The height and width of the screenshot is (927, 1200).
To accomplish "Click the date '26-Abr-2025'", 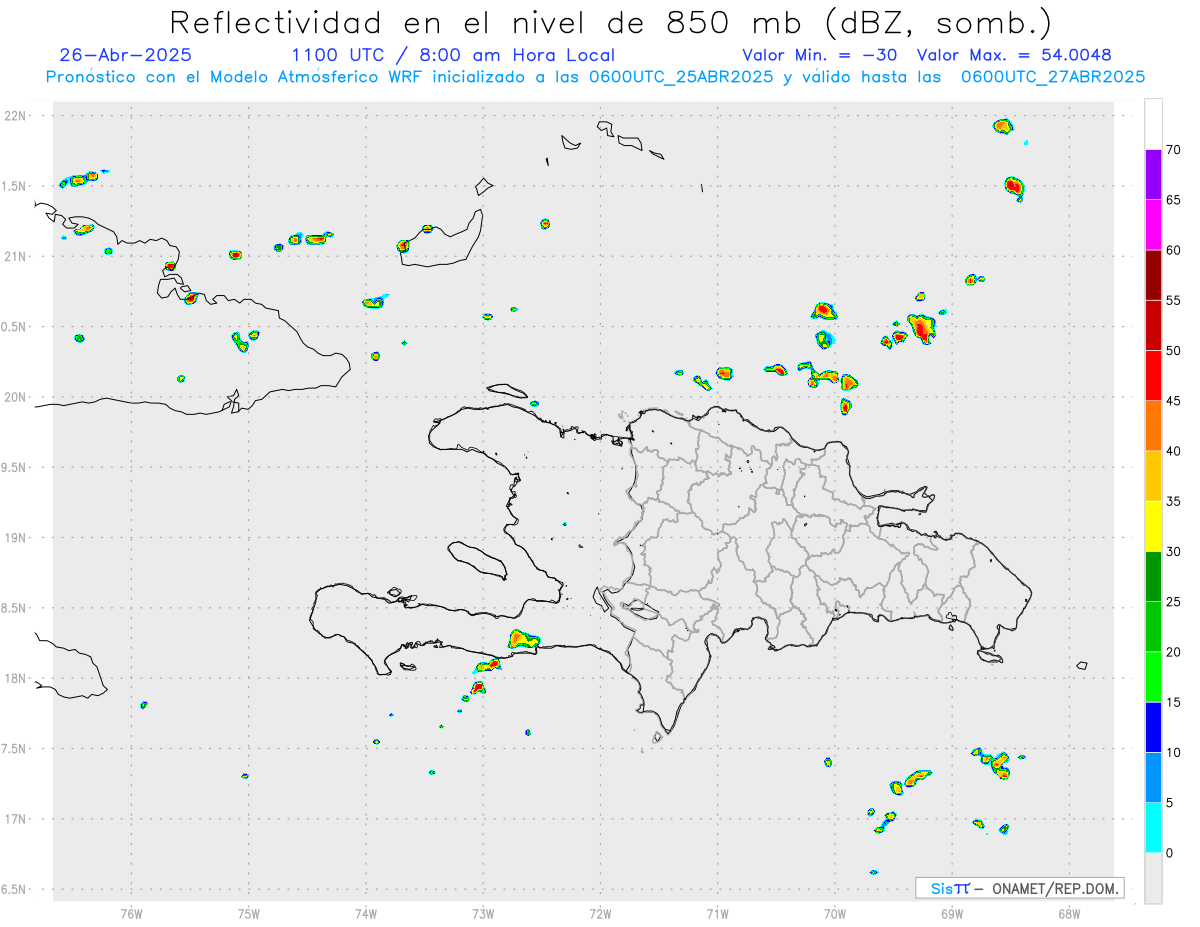I will (x=126, y=55).
